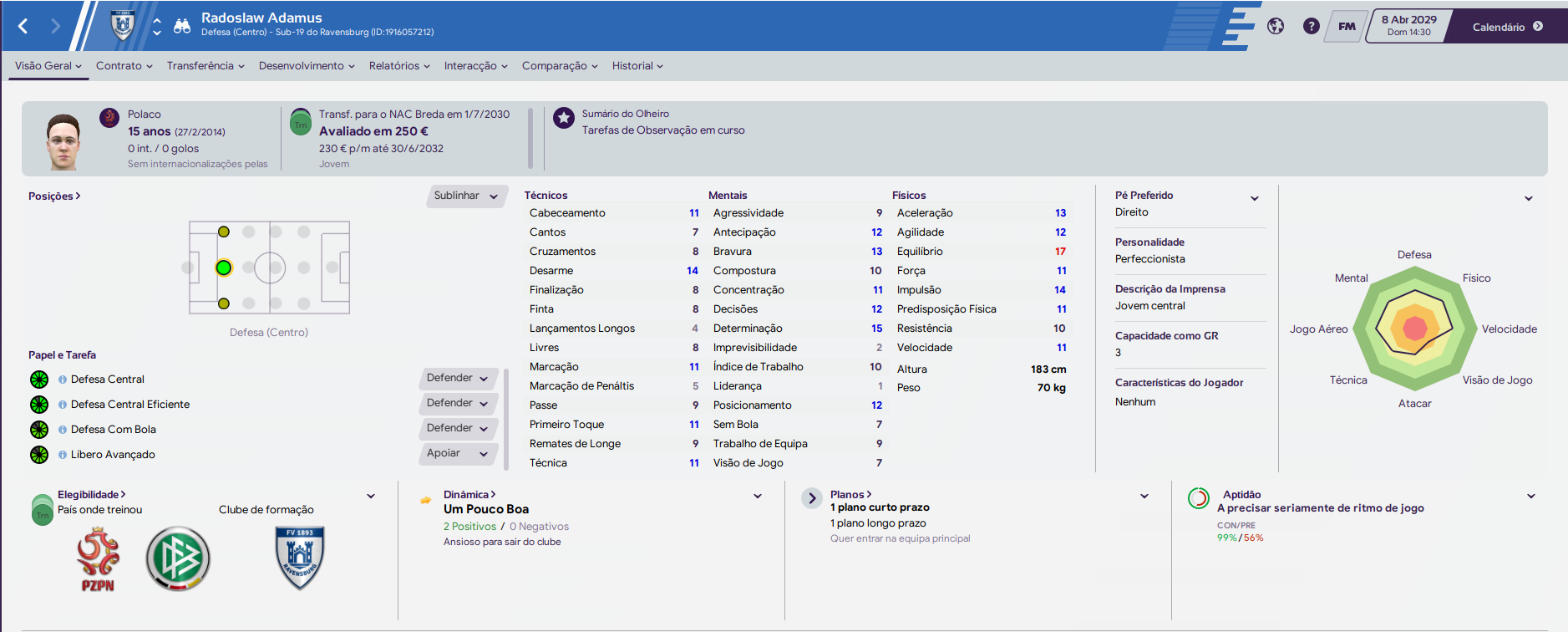Open the Contrato menu

[x=124, y=66]
